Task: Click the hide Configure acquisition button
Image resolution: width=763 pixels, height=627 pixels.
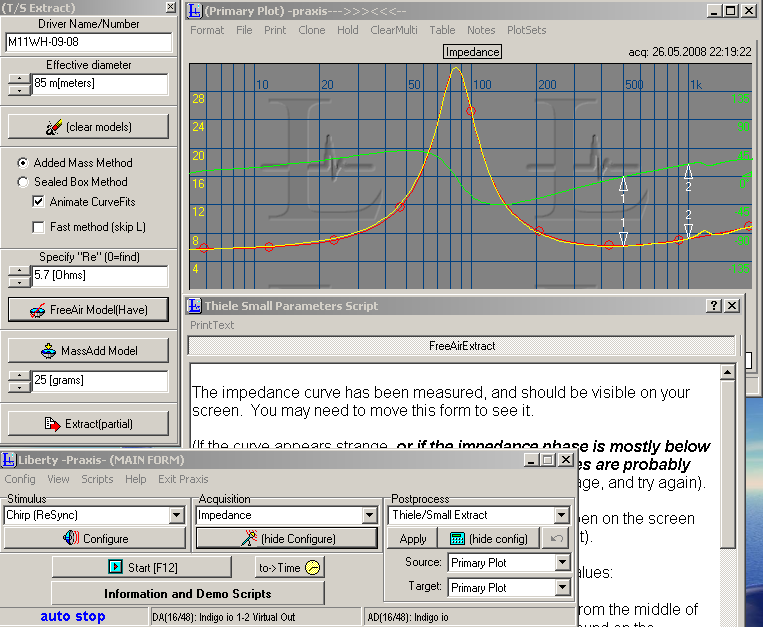Action: coord(288,538)
